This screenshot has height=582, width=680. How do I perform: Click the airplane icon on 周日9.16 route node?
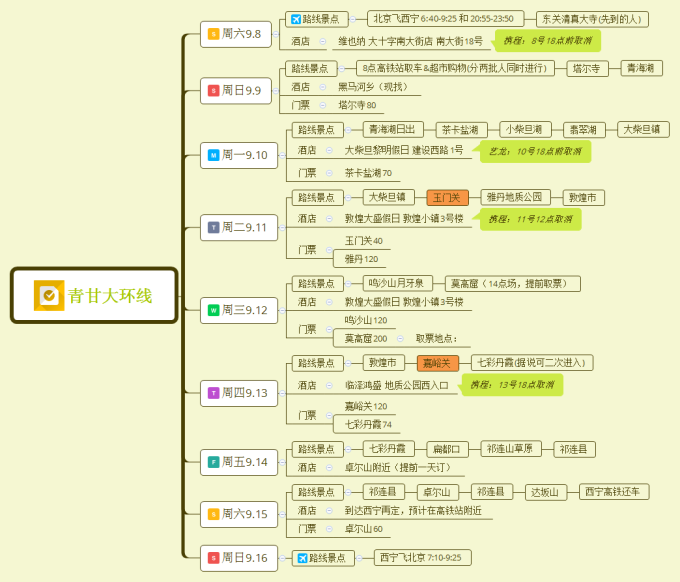[x=301, y=558]
